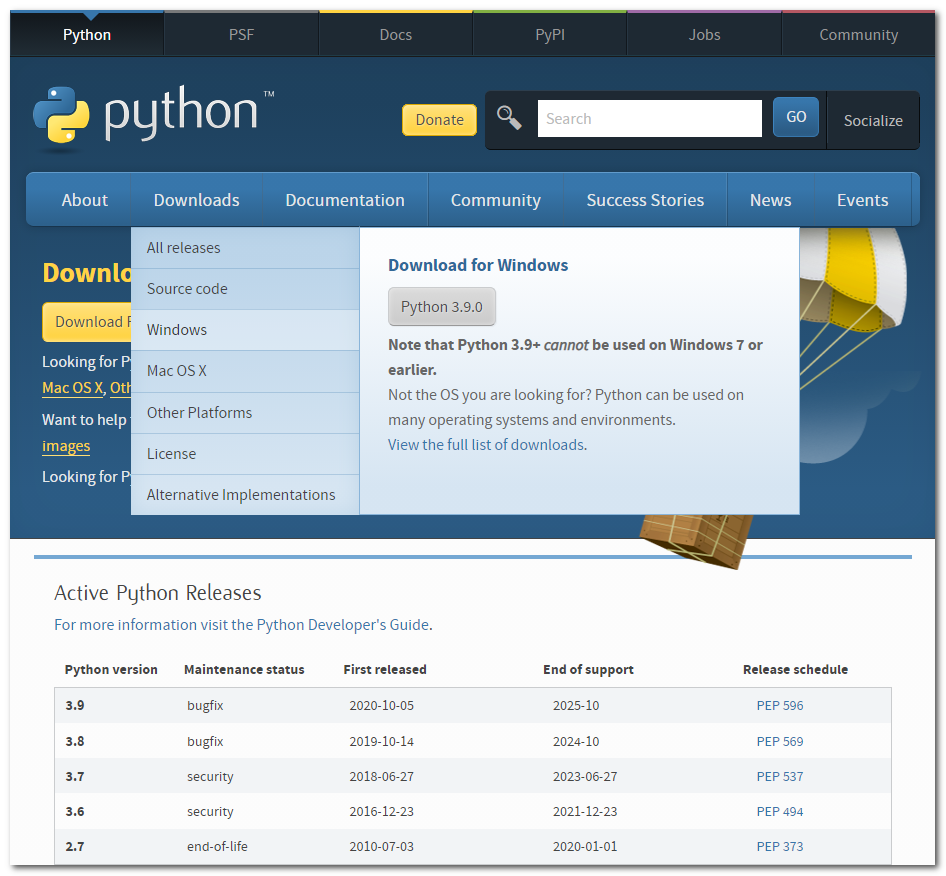Click version 3.9 table cell
The image size is (946, 876).
pyautogui.click(x=75, y=705)
